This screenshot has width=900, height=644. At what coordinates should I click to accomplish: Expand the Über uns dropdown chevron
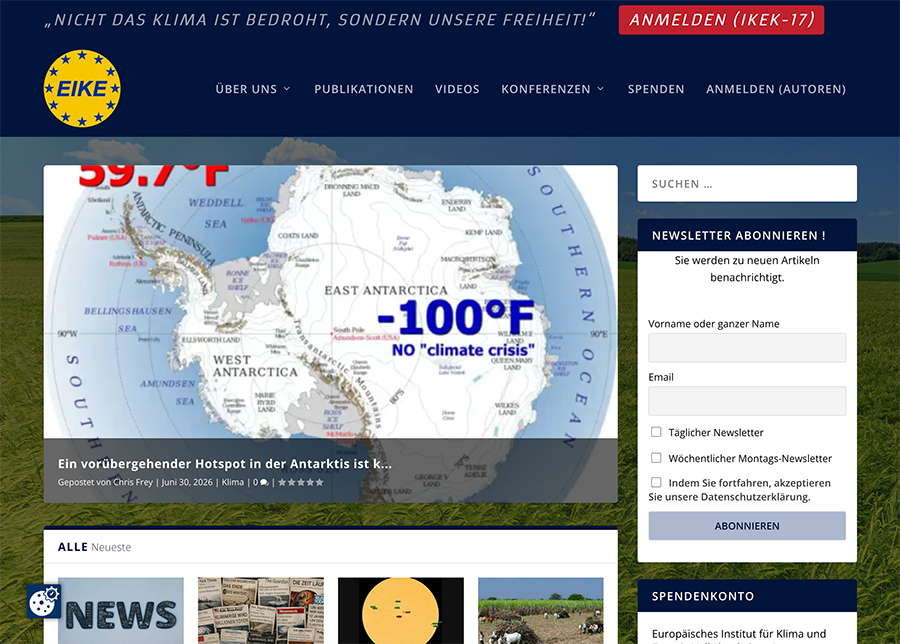[x=287, y=89]
